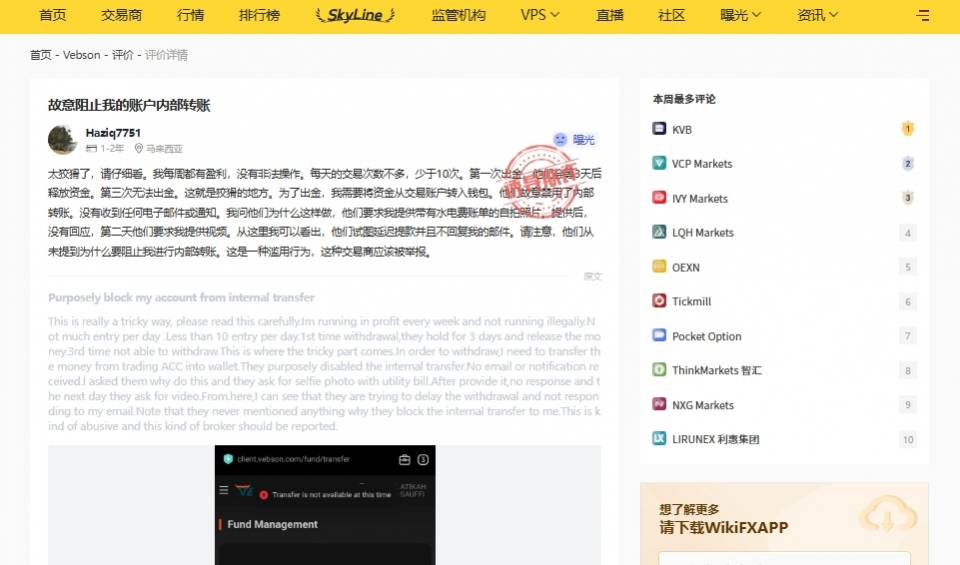Expand the 资讯 dropdown in navigation
This screenshot has width=960, height=565.
(x=817, y=15)
